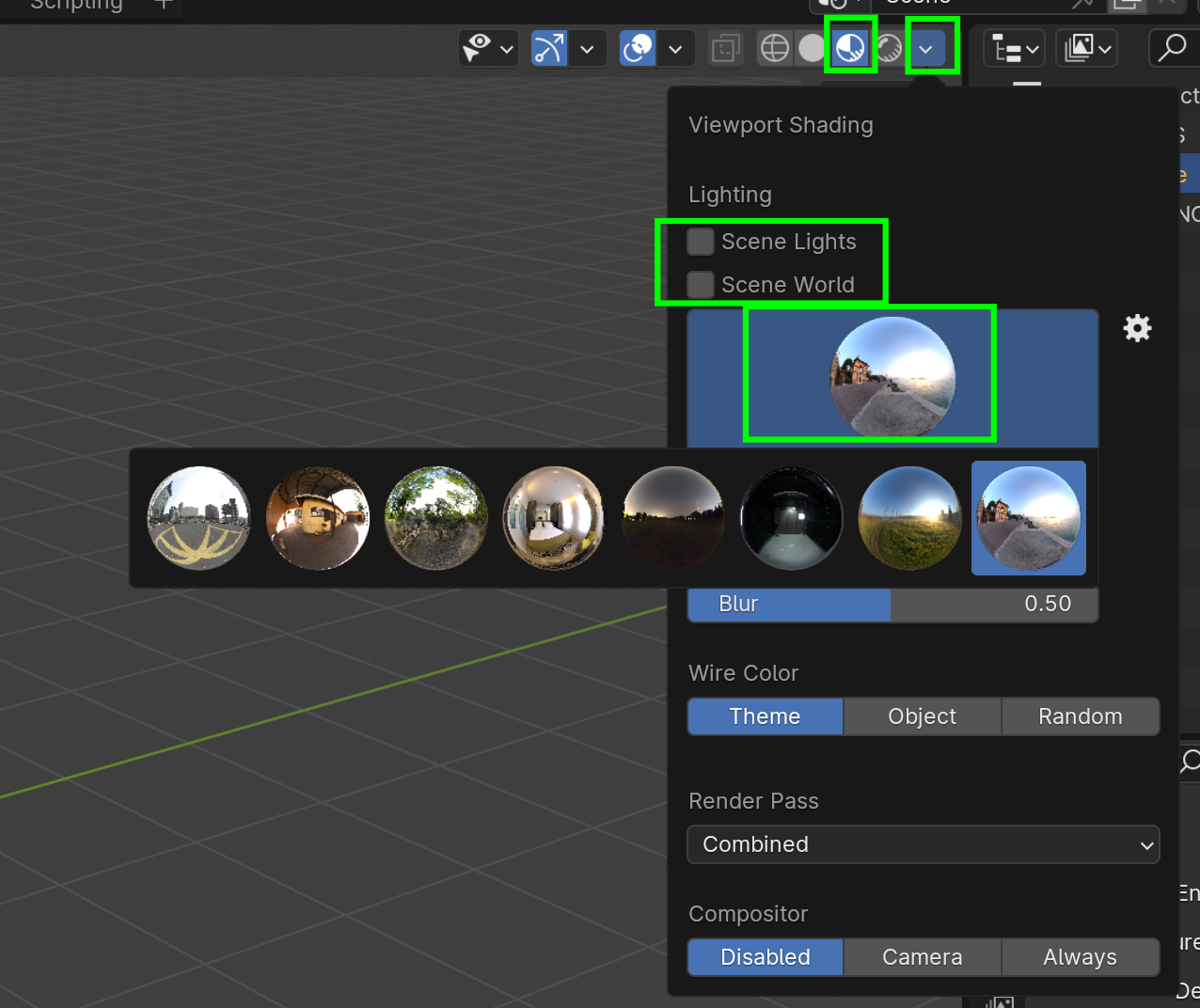Toggle viewport overlays button
The image size is (1200, 1008).
[x=638, y=48]
